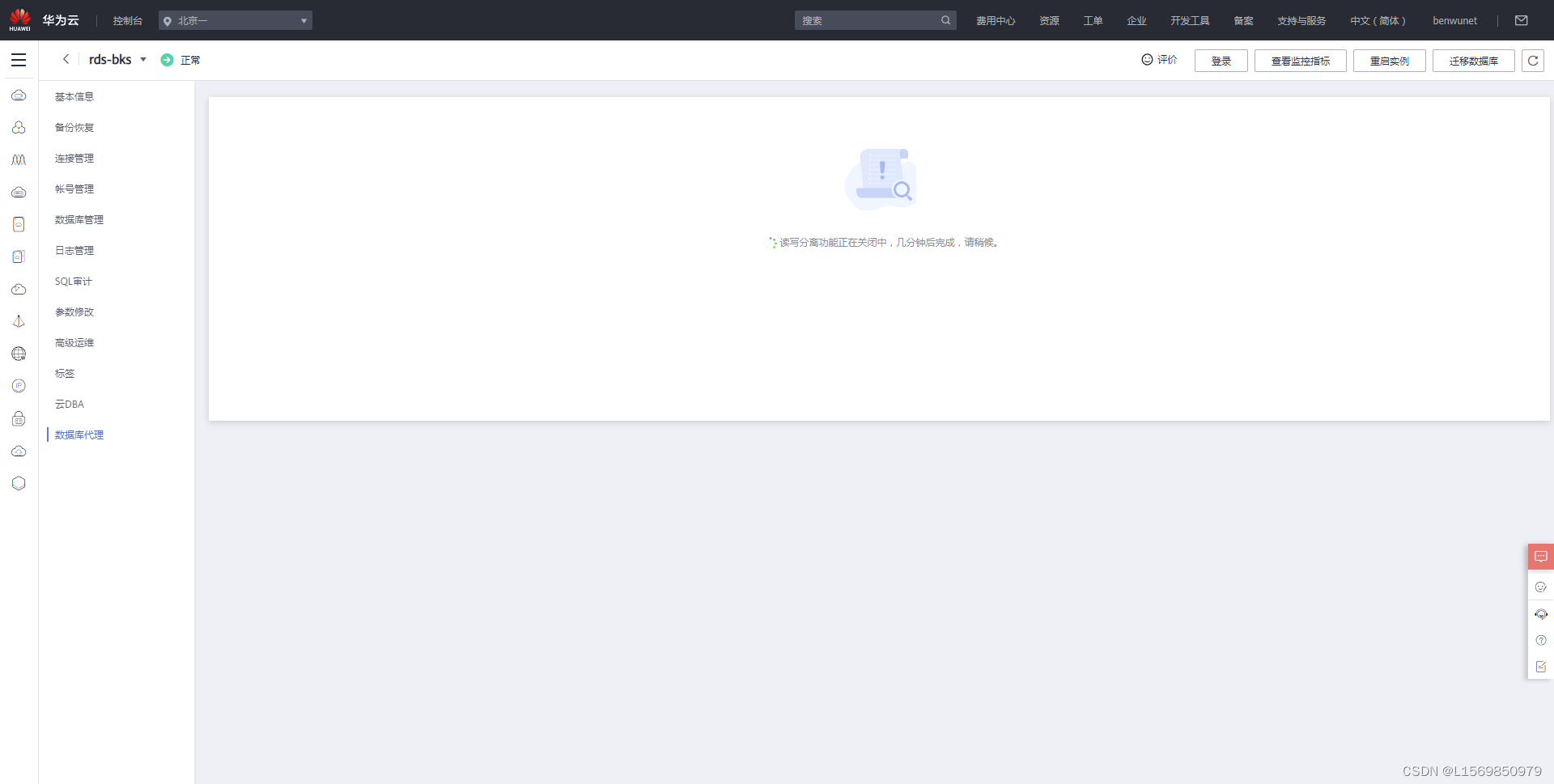Focus the top 搜索 input field
This screenshot has height=784, width=1554.
866,21
